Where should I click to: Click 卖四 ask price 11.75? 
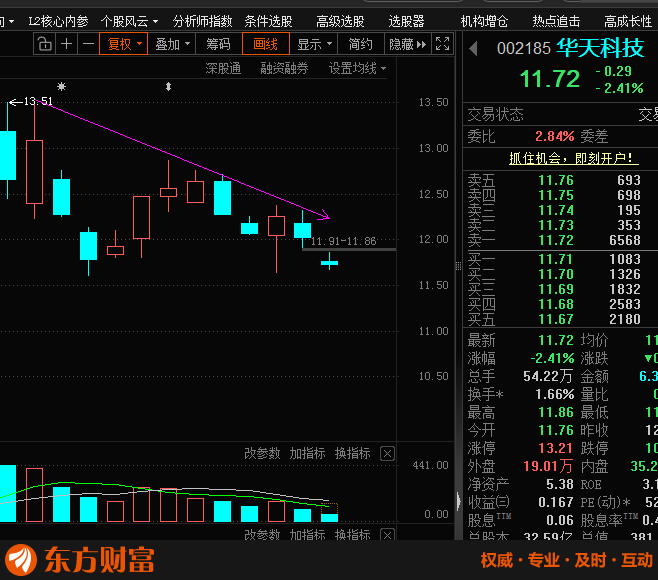(556, 196)
